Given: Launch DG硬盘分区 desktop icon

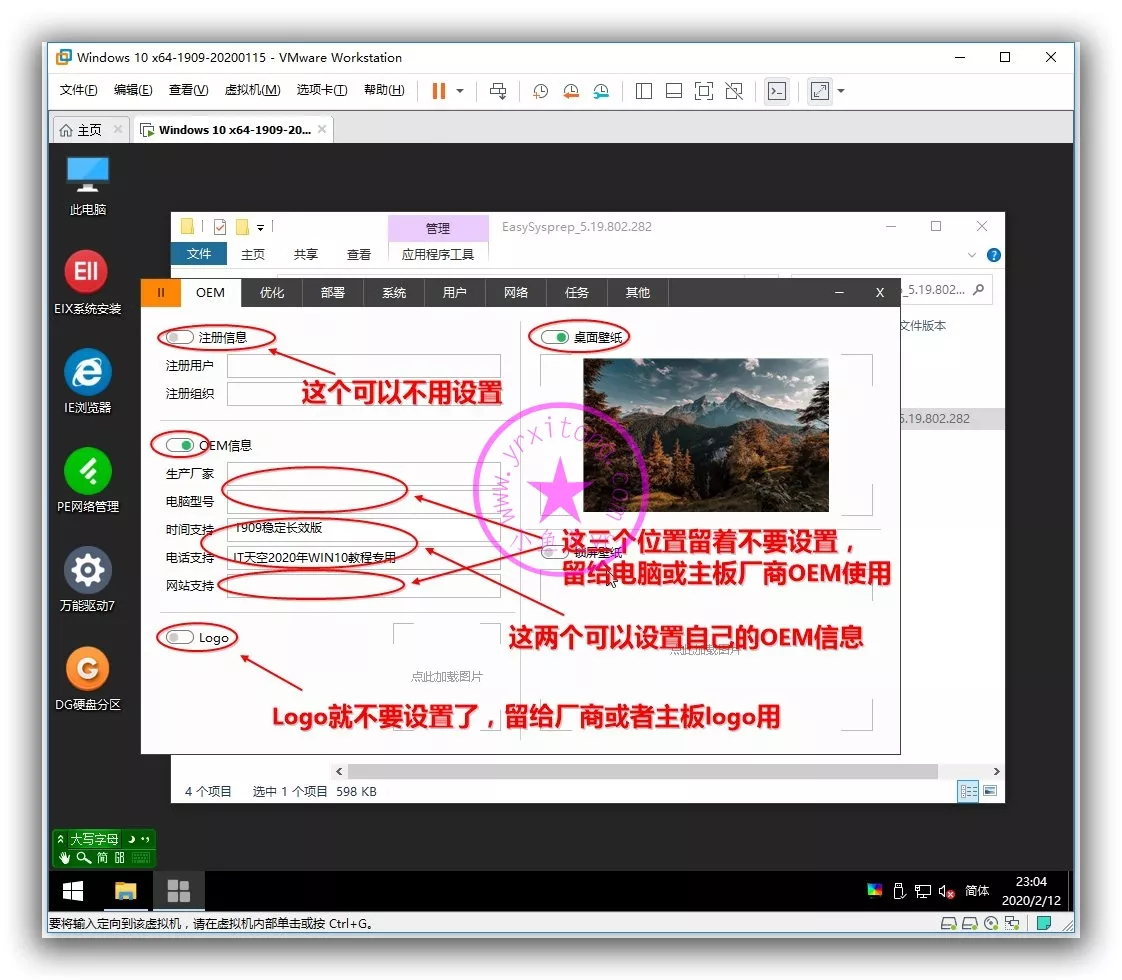Looking at the screenshot, I should point(88,669).
